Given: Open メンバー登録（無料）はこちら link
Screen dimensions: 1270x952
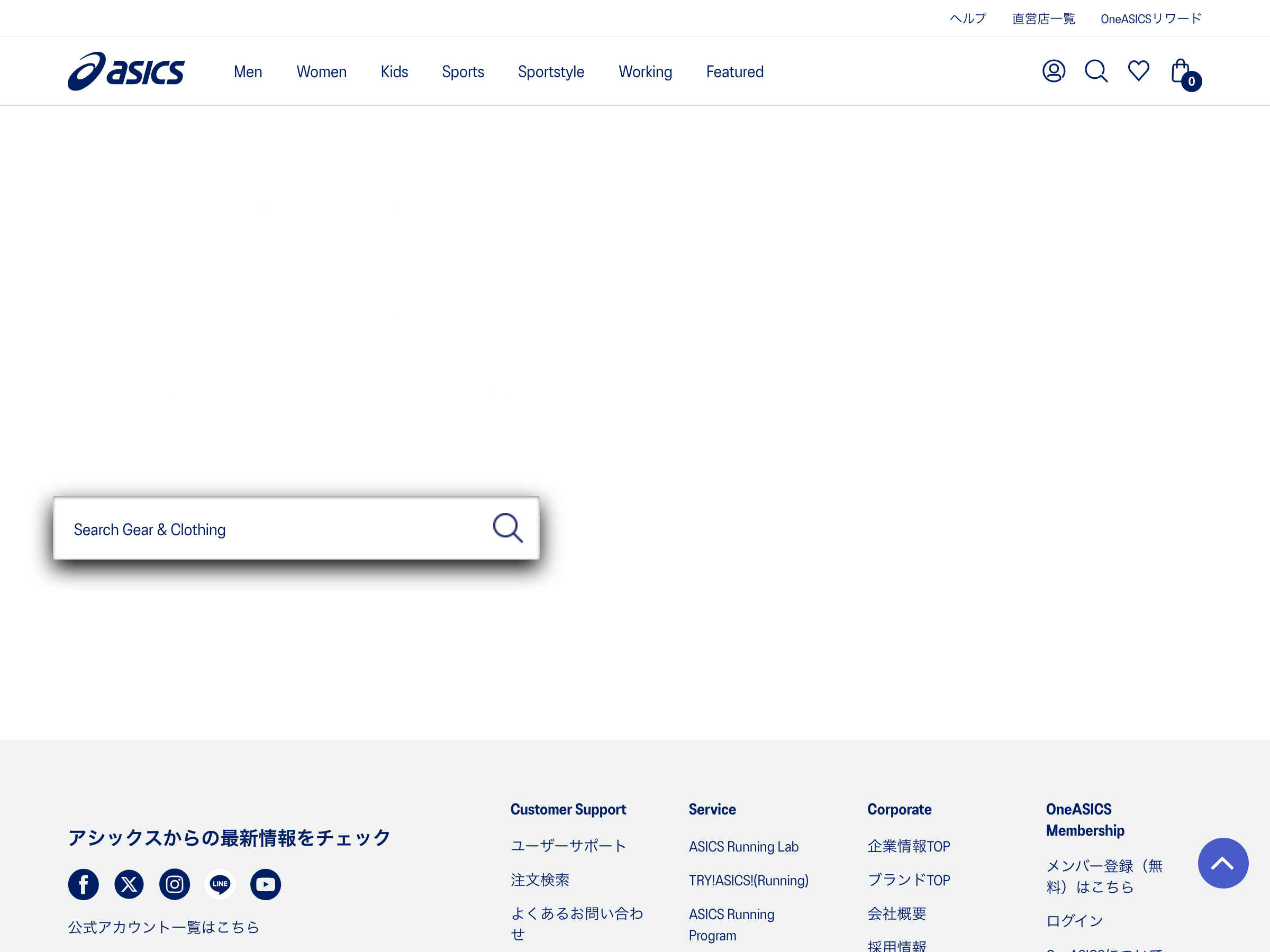Looking at the screenshot, I should point(1104,876).
